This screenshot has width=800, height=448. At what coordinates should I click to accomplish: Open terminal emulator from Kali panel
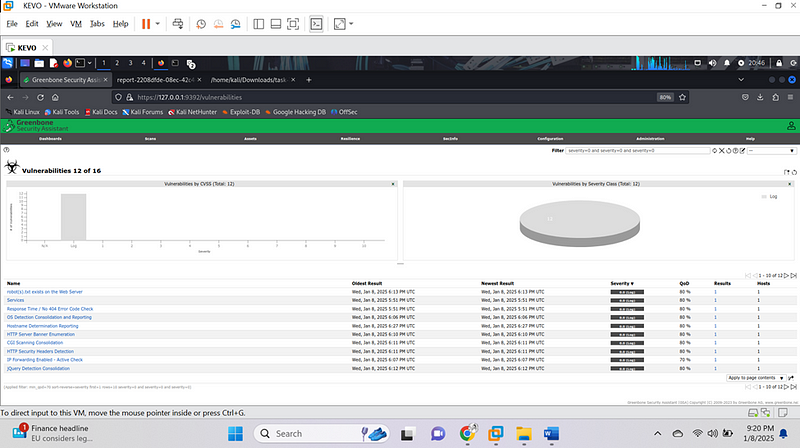[x=80, y=63]
